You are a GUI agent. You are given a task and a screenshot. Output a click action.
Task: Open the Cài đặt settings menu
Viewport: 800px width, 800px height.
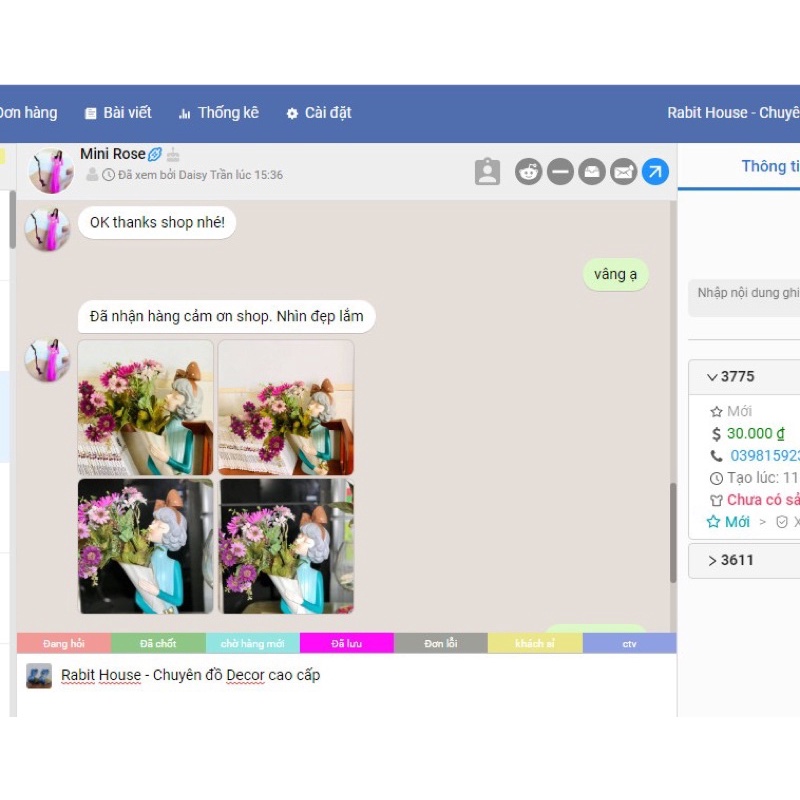(319, 113)
